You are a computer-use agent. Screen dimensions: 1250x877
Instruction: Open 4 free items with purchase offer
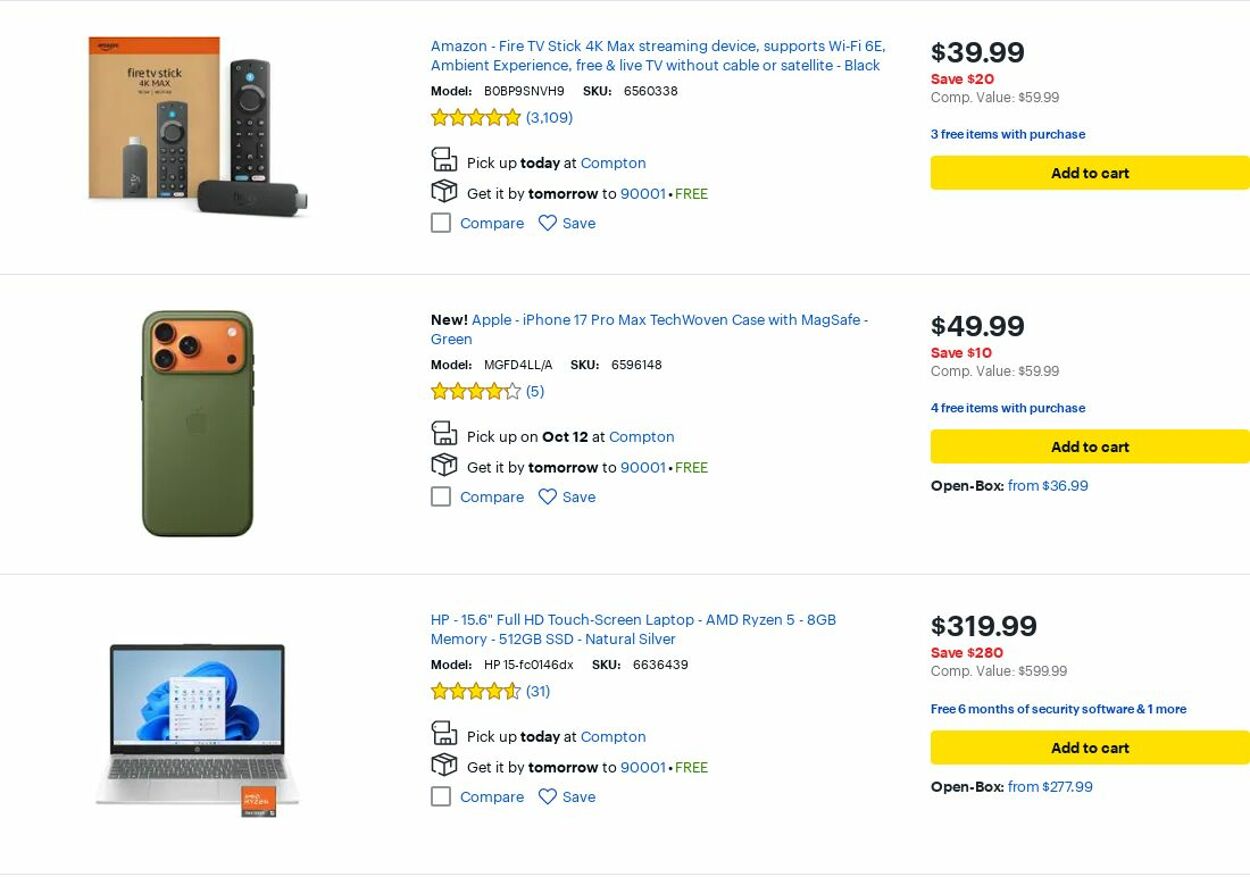1007,408
